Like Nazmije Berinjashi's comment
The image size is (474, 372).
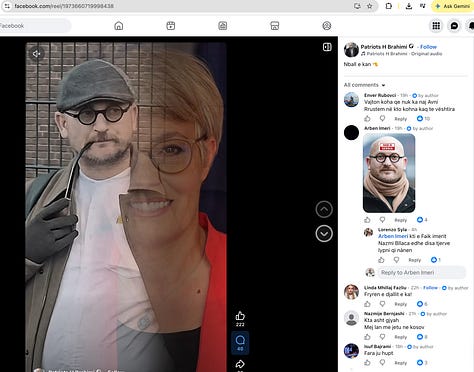point(367,337)
